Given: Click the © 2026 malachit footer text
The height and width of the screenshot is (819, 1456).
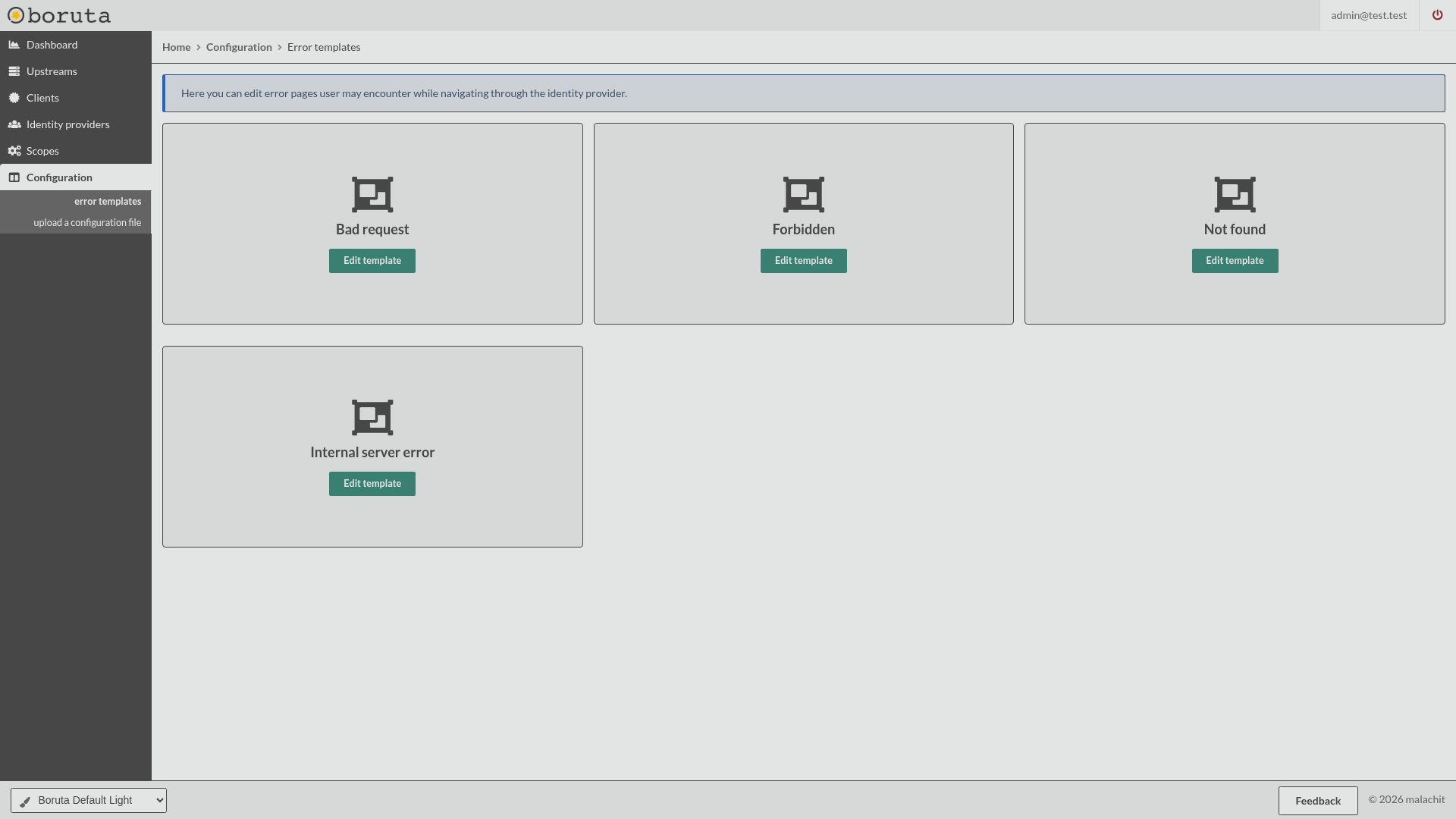Looking at the screenshot, I should click(1407, 799).
